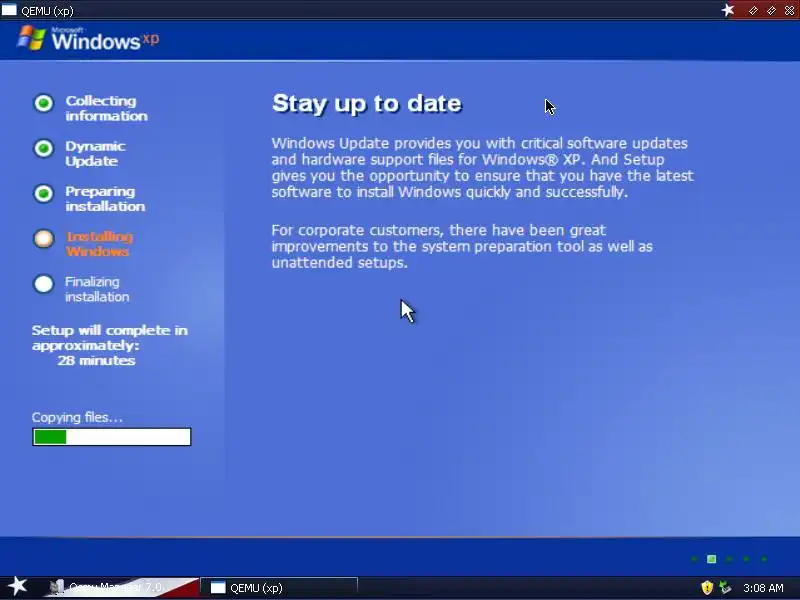
Task: Click the white star icon in the title bar
Action: click(x=728, y=10)
